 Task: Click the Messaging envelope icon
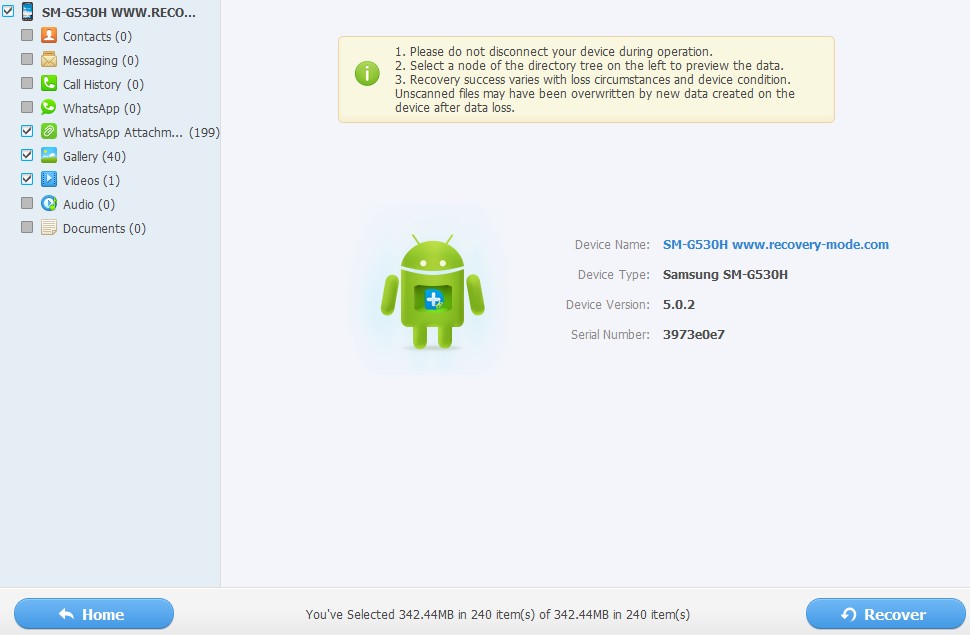click(49, 59)
